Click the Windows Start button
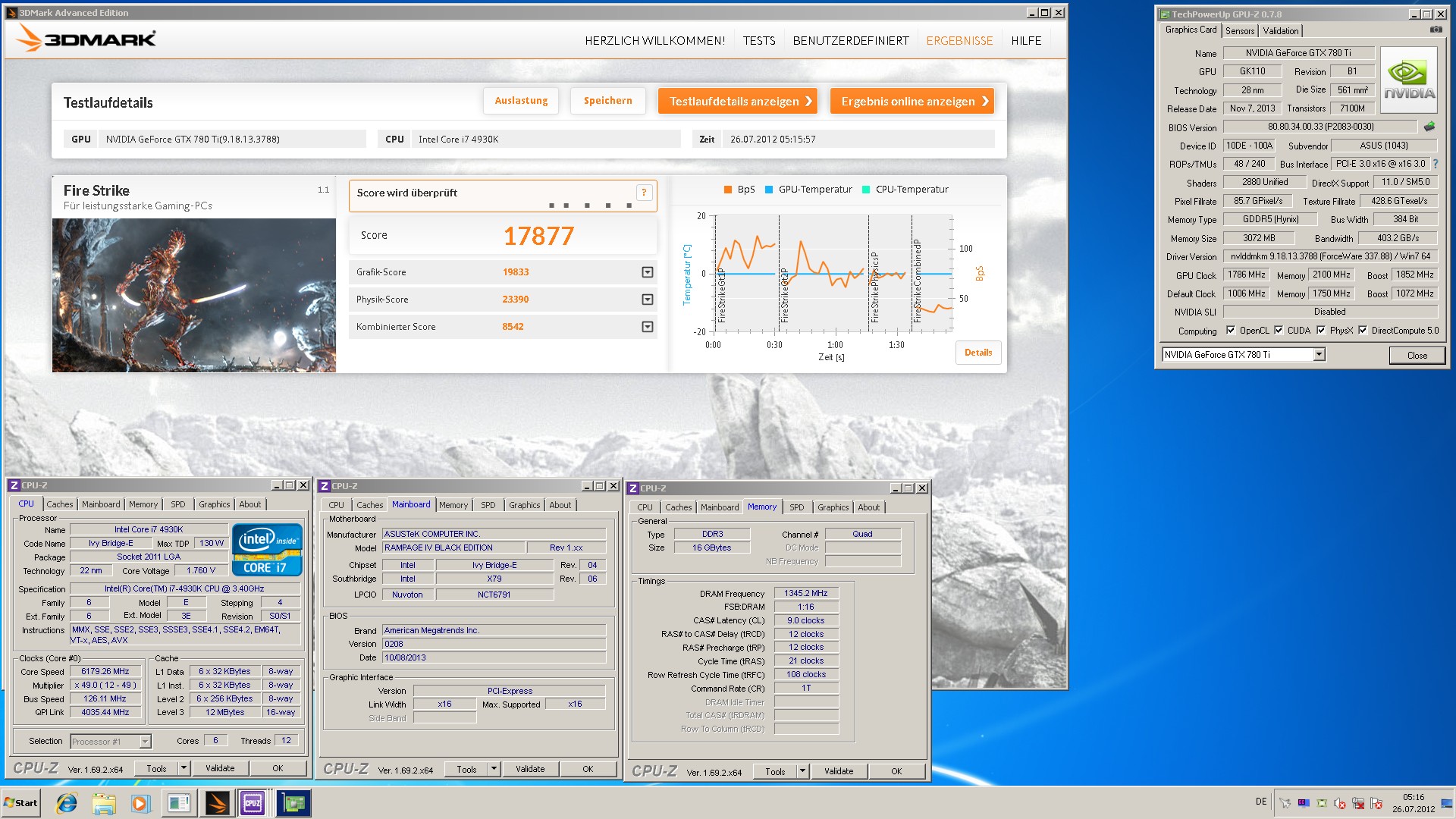The height and width of the screenshot is (819, 1456). pyautogui.click(x=21, y=803)
